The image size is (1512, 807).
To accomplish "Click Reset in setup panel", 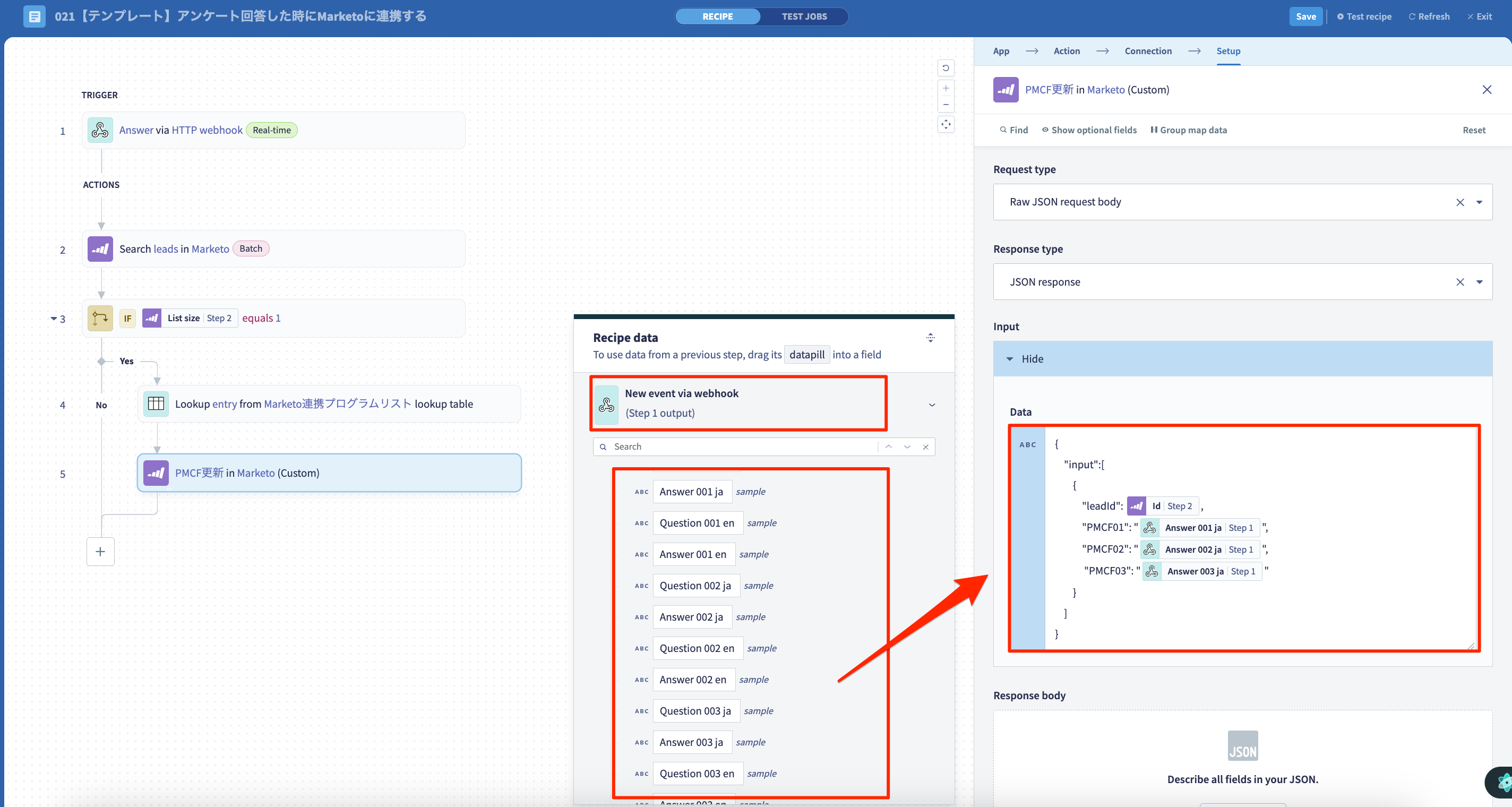I will click(1473, 130).
